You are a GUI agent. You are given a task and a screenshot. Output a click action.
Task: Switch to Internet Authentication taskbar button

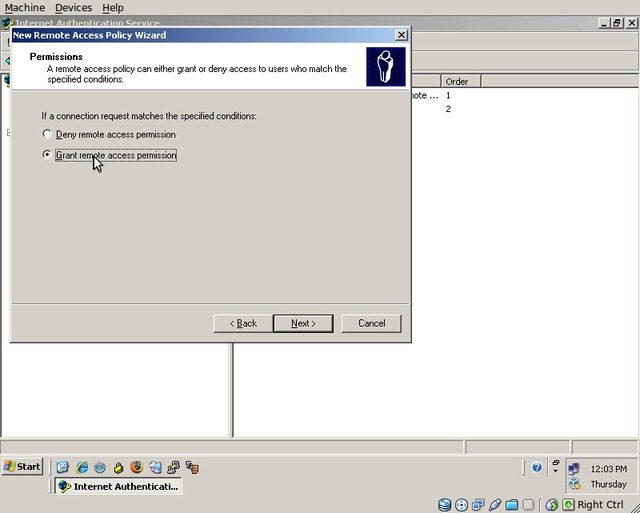point(118,486)
